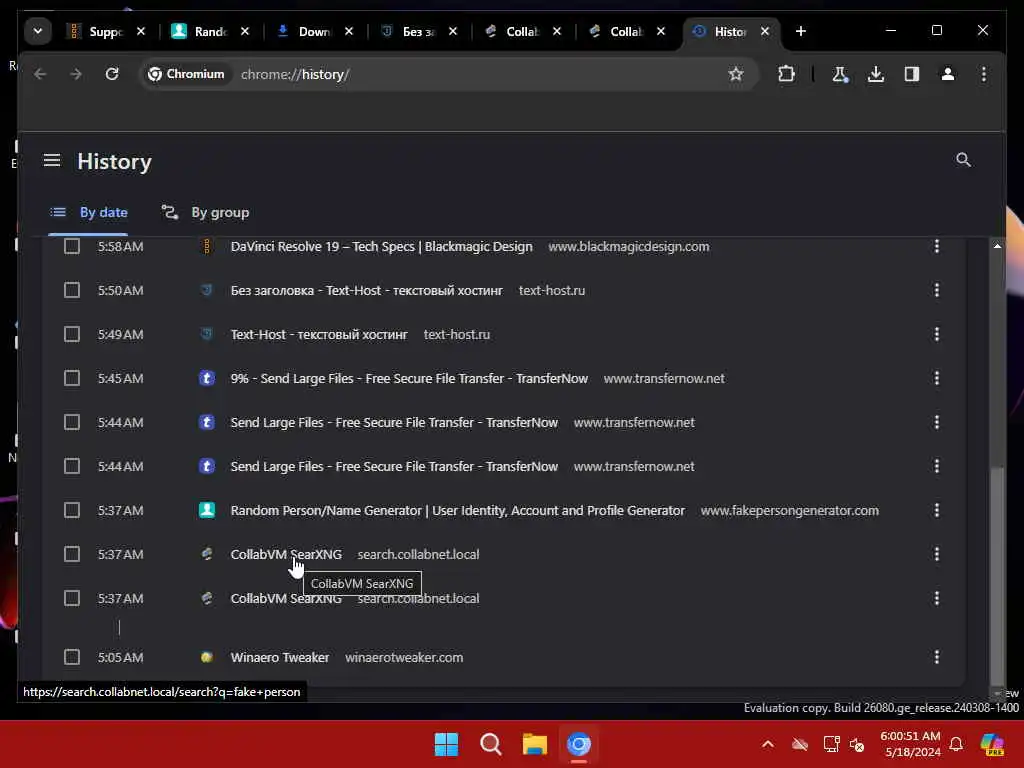Open the Winaero Tweaker history link

[x=280, y=658]
